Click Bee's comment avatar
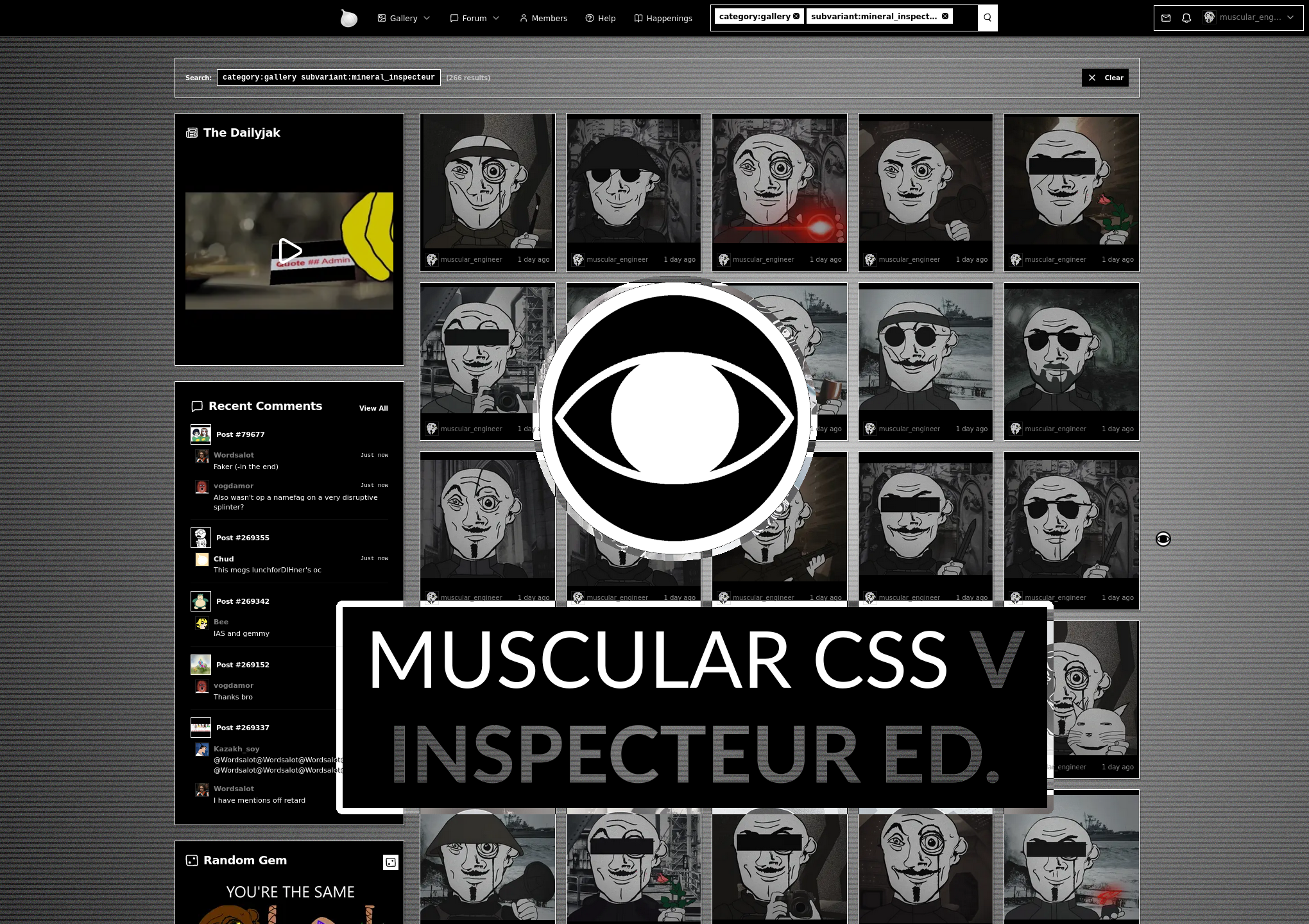This screenshot has width=1309, height=924. tap(202, 622)
